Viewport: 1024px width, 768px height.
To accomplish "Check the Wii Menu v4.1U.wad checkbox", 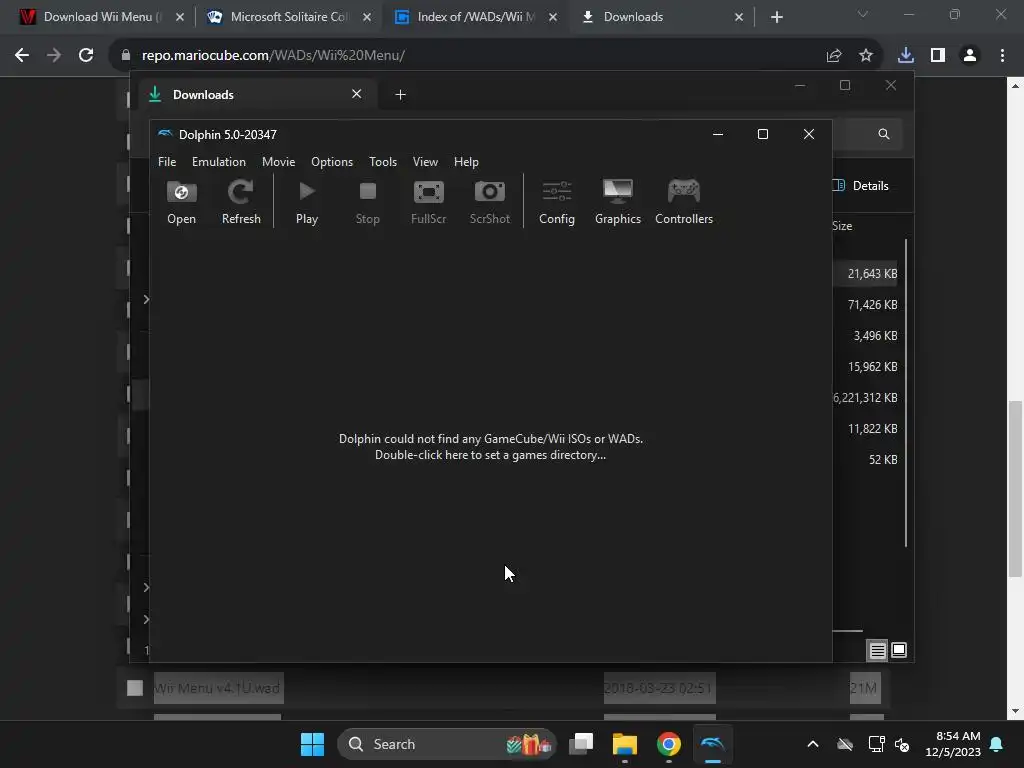I will point(135,688).
